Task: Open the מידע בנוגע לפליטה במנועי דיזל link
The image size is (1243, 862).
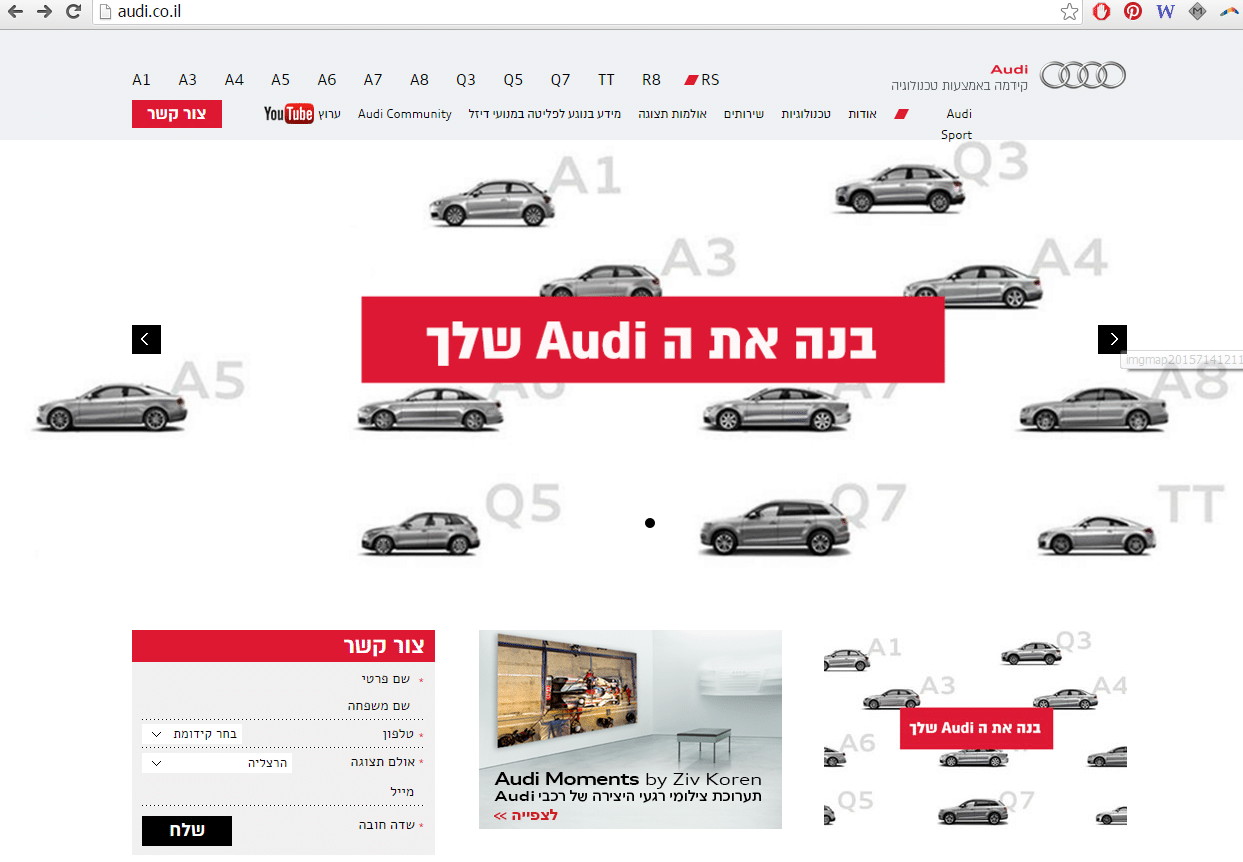Action: [545, 114]
